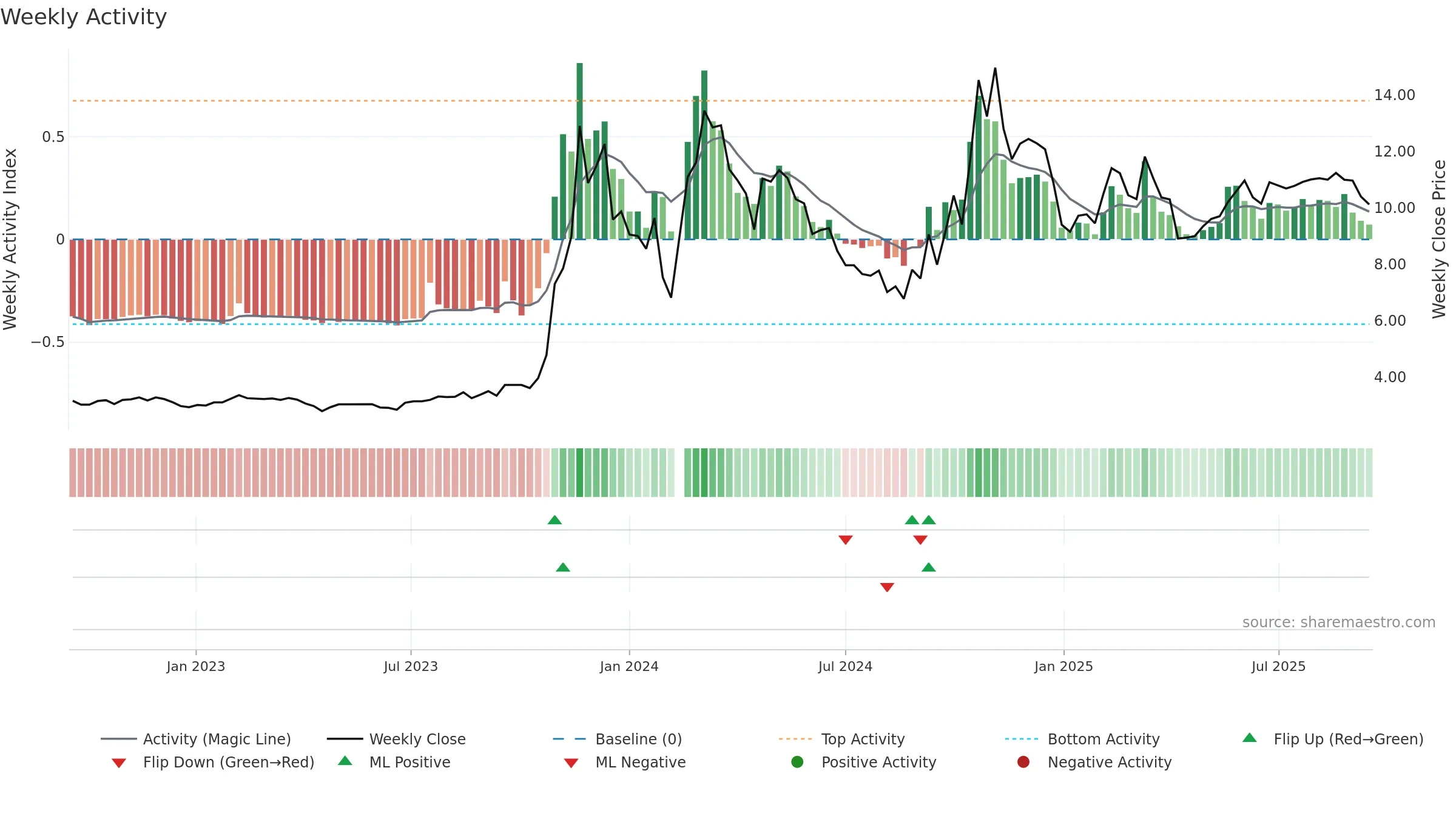The height and width of the screenshot is (819, 1456).
Task: Click the −0.5 activity index axis label
Action: tap(47, 342)
